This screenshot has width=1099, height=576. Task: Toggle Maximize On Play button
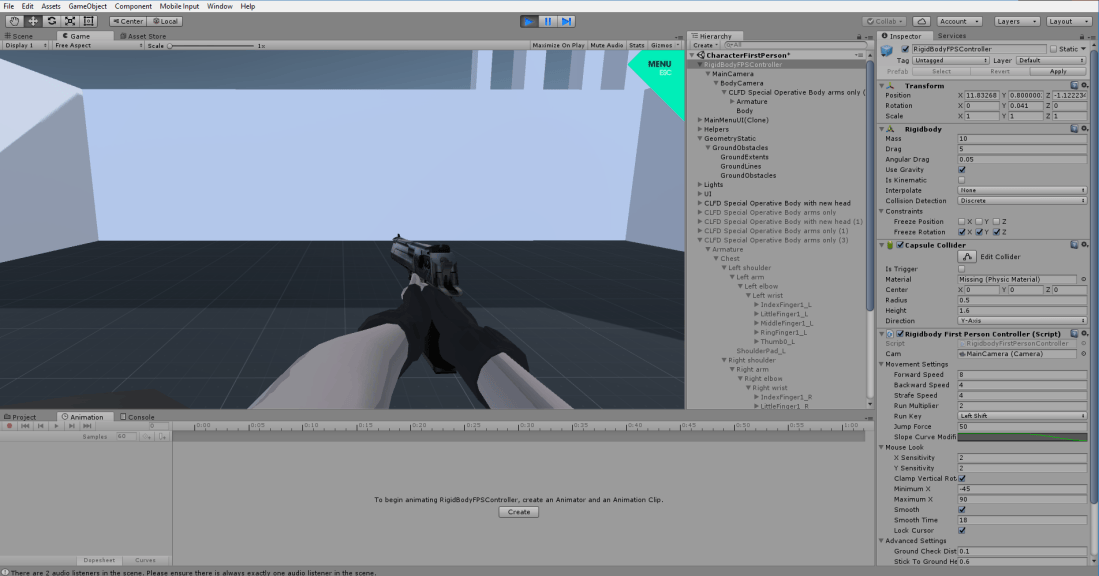558,46
